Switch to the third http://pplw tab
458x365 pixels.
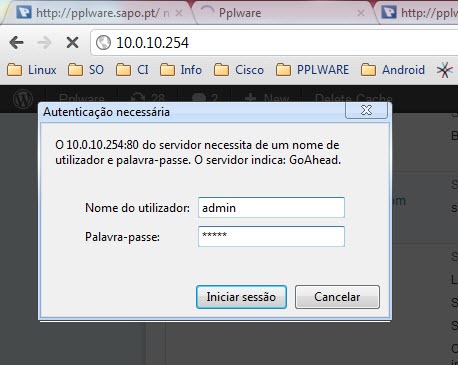click(x=419, y=13)
